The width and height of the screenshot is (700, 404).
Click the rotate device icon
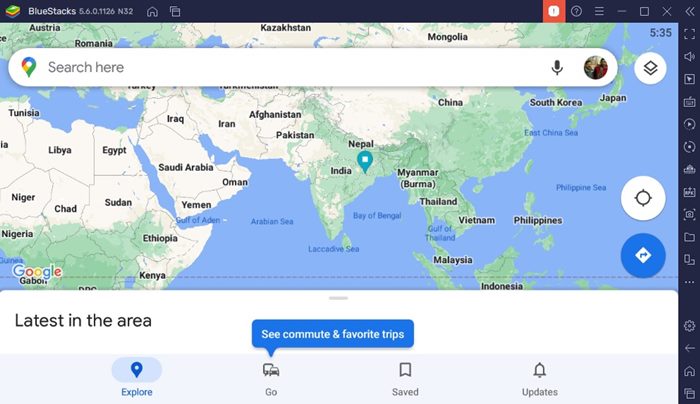689,260
